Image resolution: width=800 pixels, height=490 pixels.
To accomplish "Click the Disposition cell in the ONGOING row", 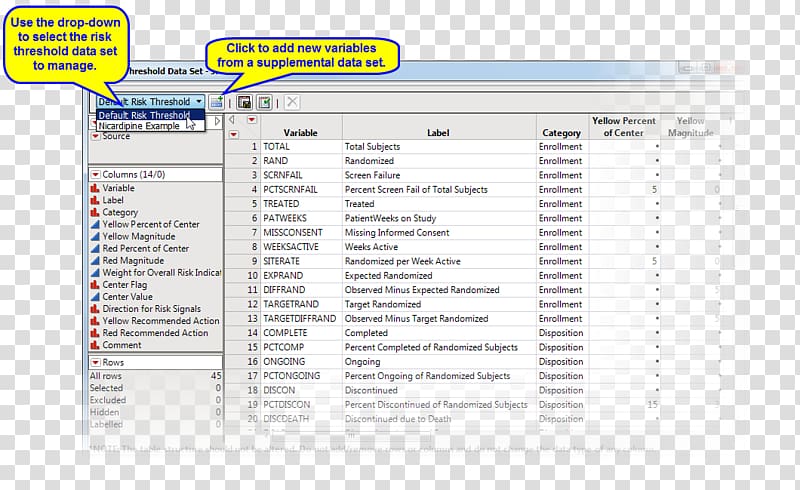I will (561, 361).
